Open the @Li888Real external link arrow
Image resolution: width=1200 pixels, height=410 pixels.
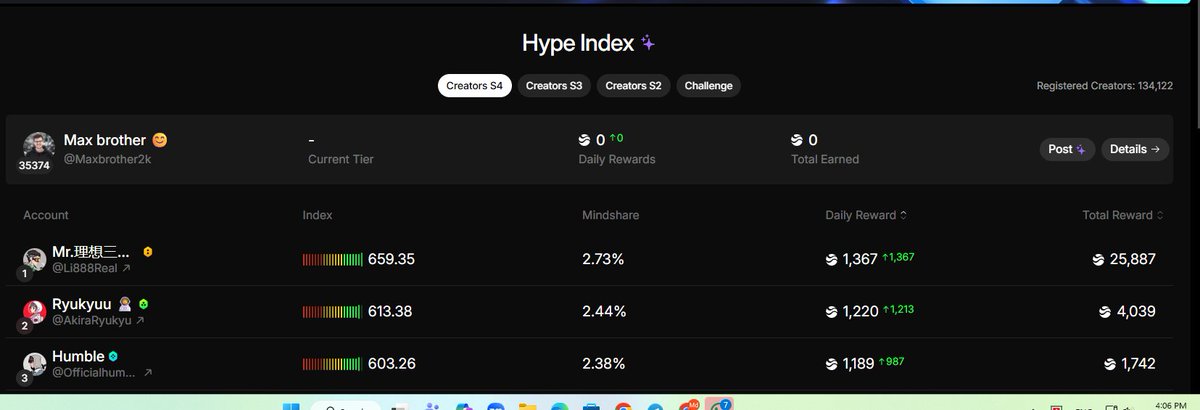point(127,268)
